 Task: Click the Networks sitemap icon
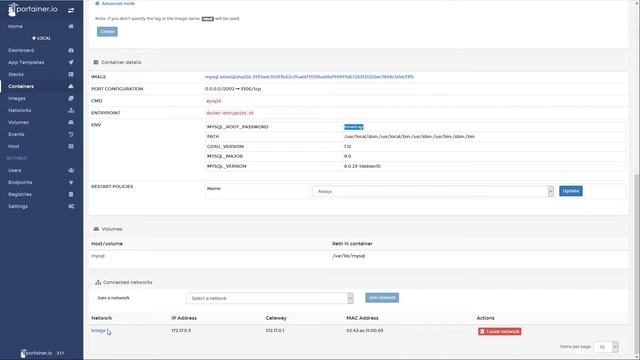click(71, 110)
